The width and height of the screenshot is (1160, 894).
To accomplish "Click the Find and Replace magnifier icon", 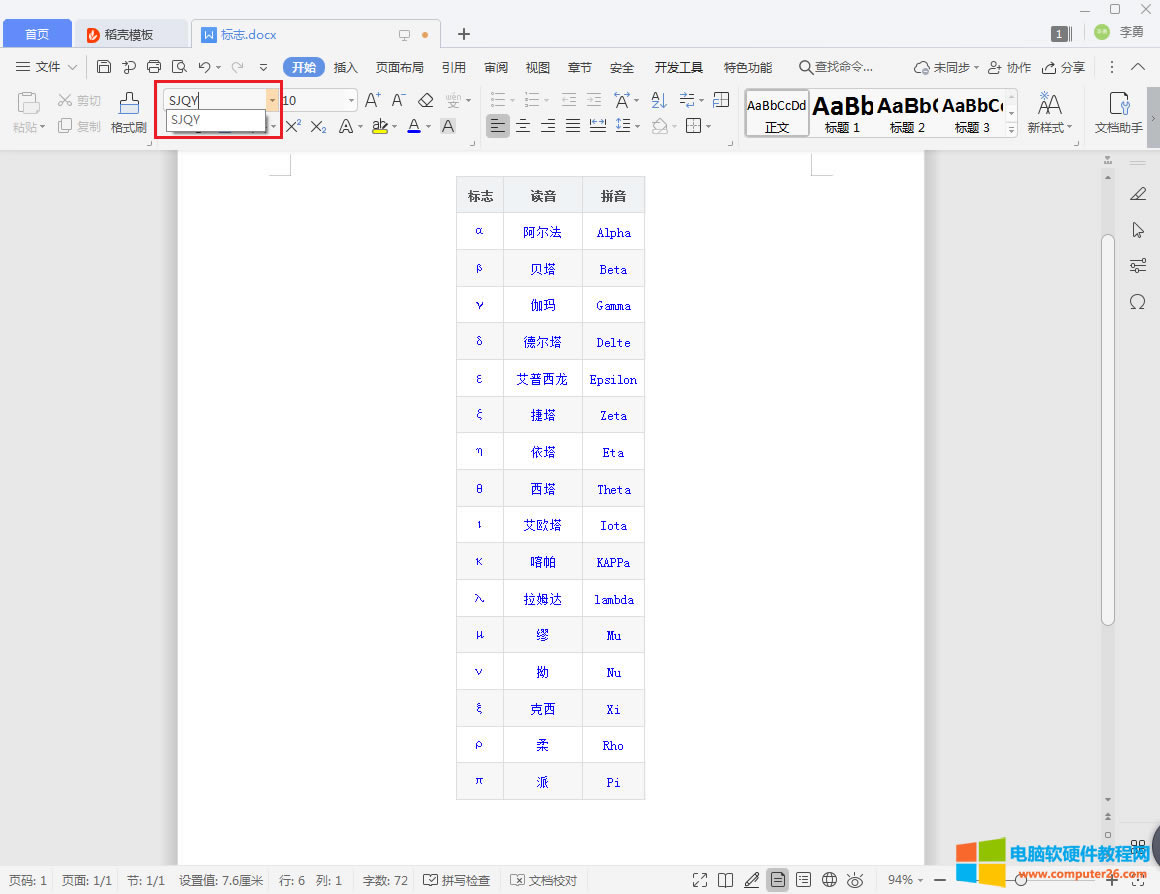I will [x=179, y=67].
